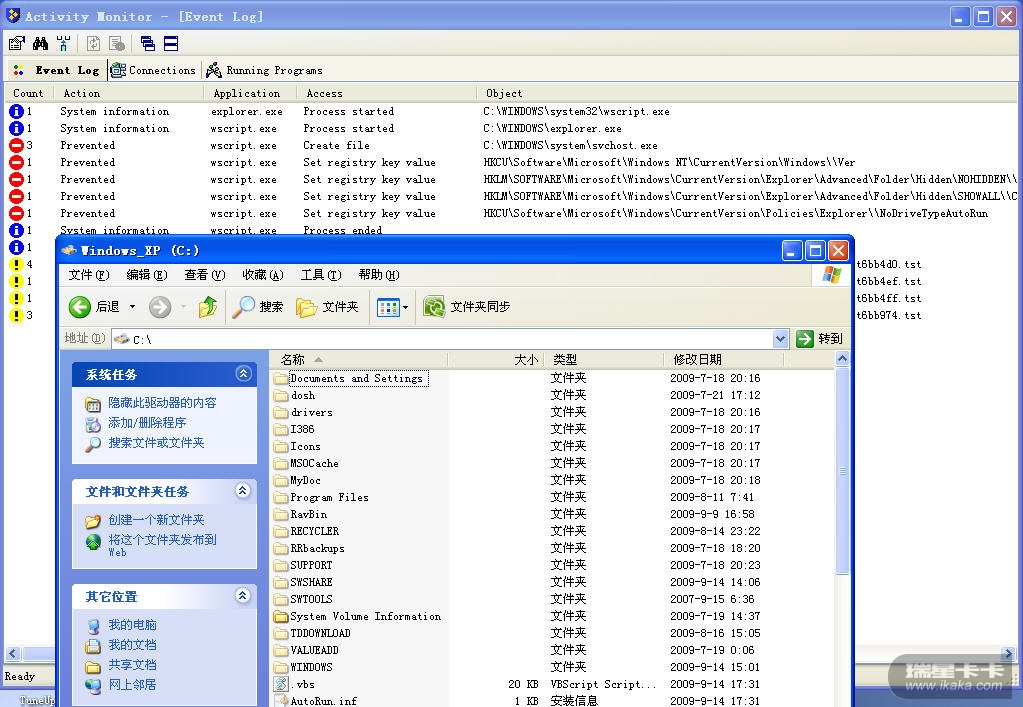Click the Up folder icon in Explorer
This screenshot has width=1023, height=707.
[x=207, y=307]
